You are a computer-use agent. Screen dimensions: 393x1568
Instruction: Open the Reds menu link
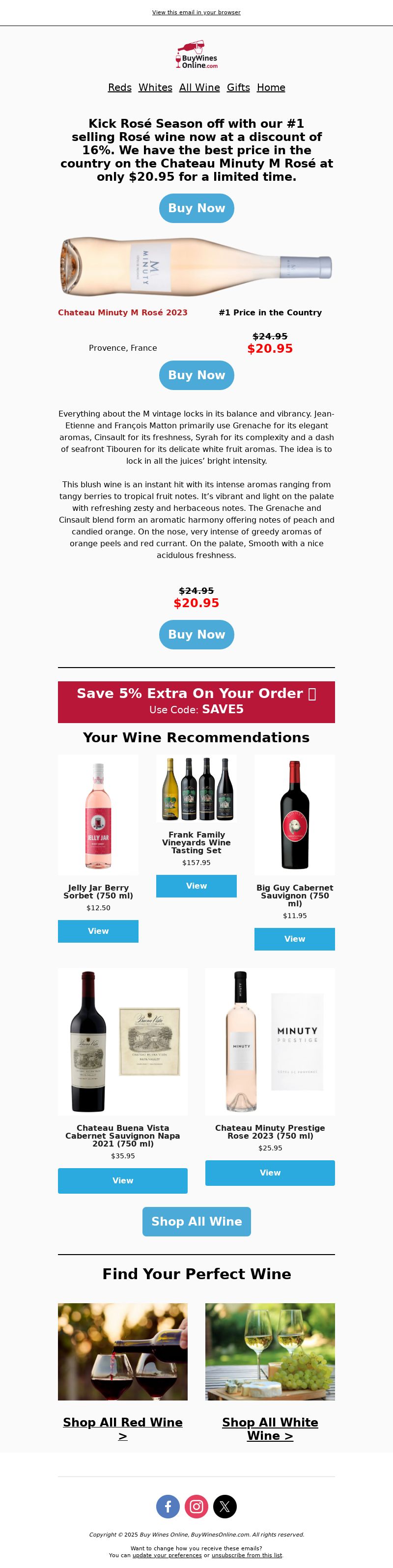pyautogui.click(x=120, y=87)
